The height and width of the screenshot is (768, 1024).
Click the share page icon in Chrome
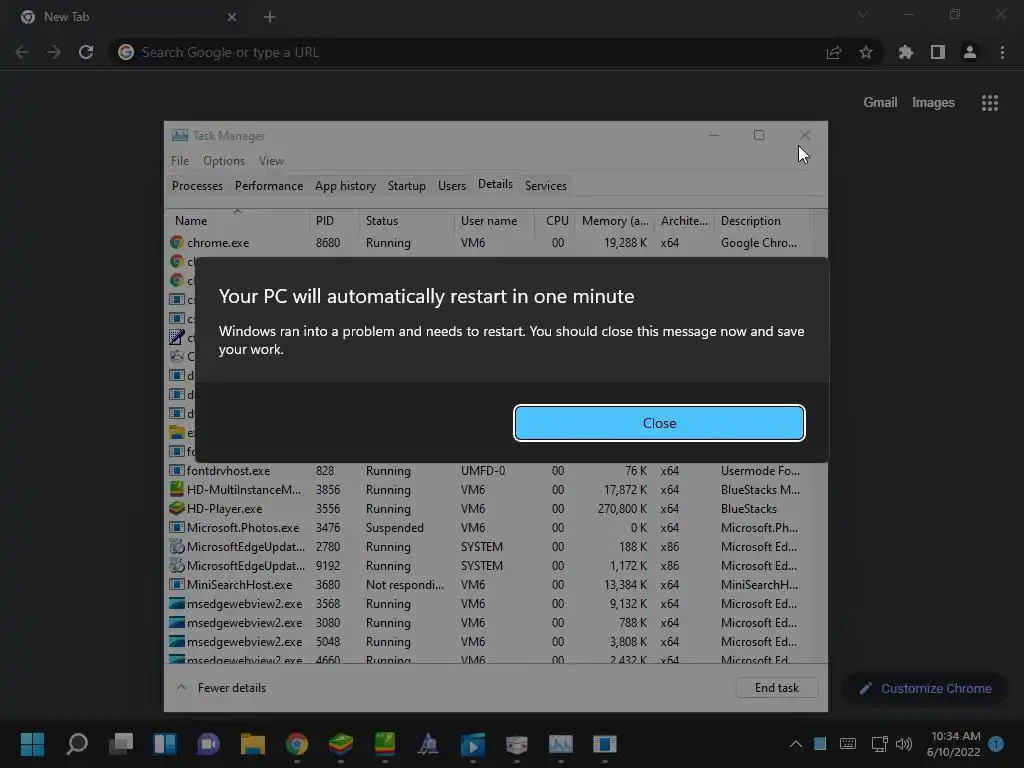point(834,53)
